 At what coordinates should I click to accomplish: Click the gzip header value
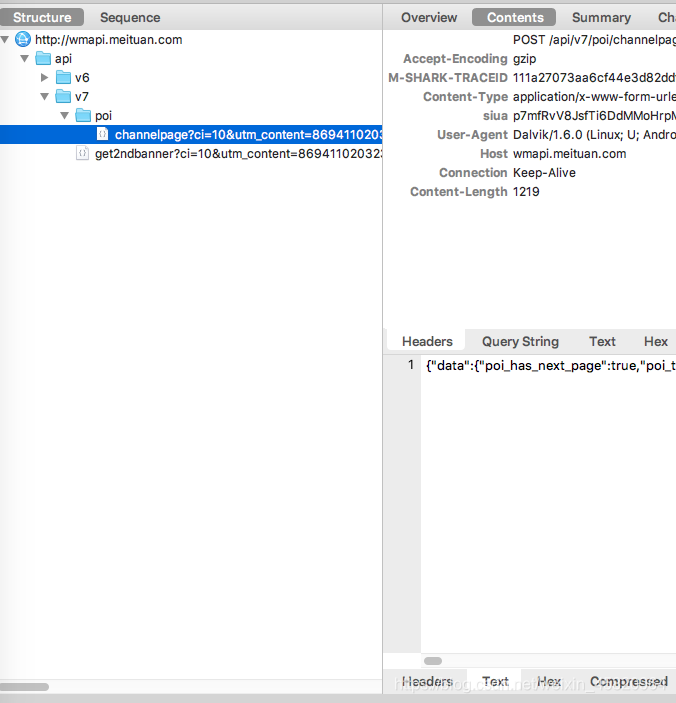pyautogui.click(x=524, y=59)
